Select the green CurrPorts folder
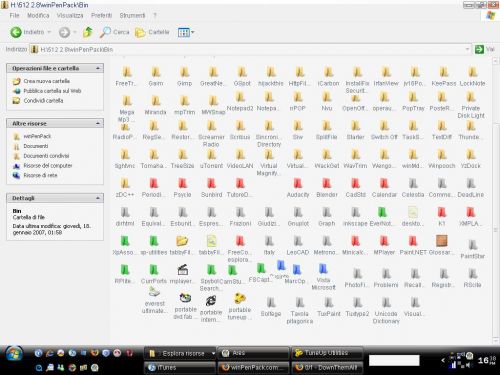The width and height of the screenshot is (500, 375). (x=154, y=274)
